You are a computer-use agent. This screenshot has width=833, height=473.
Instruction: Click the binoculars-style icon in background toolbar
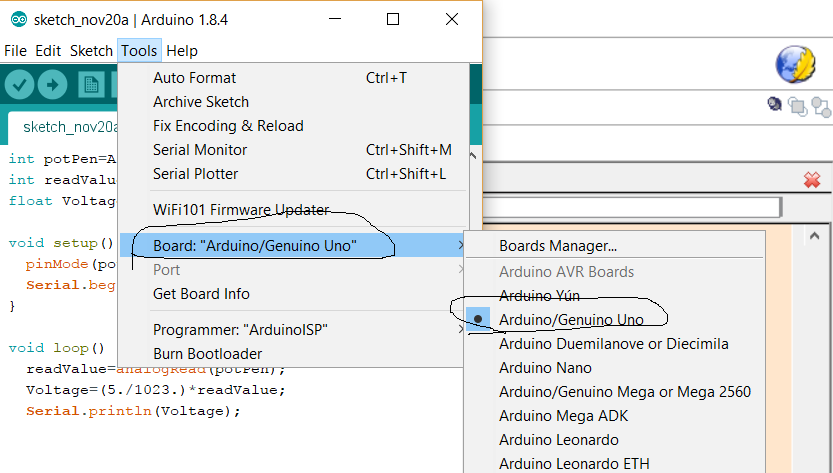(775, 104)
